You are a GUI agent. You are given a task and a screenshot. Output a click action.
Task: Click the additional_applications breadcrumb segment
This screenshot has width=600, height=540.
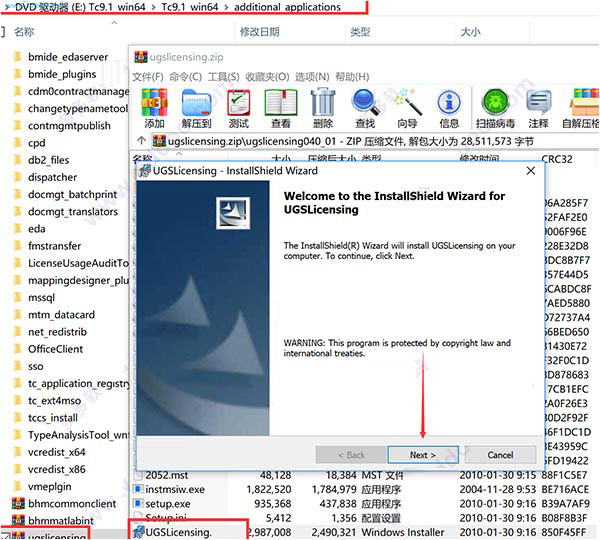[287, 7]
